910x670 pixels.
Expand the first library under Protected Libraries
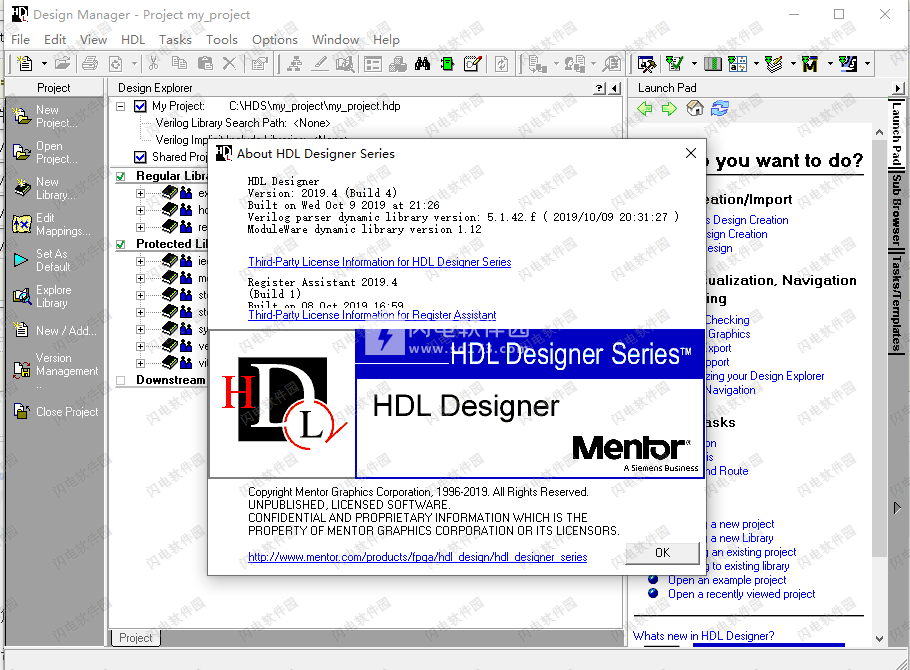pyautogui.click(x=140, y=261)
